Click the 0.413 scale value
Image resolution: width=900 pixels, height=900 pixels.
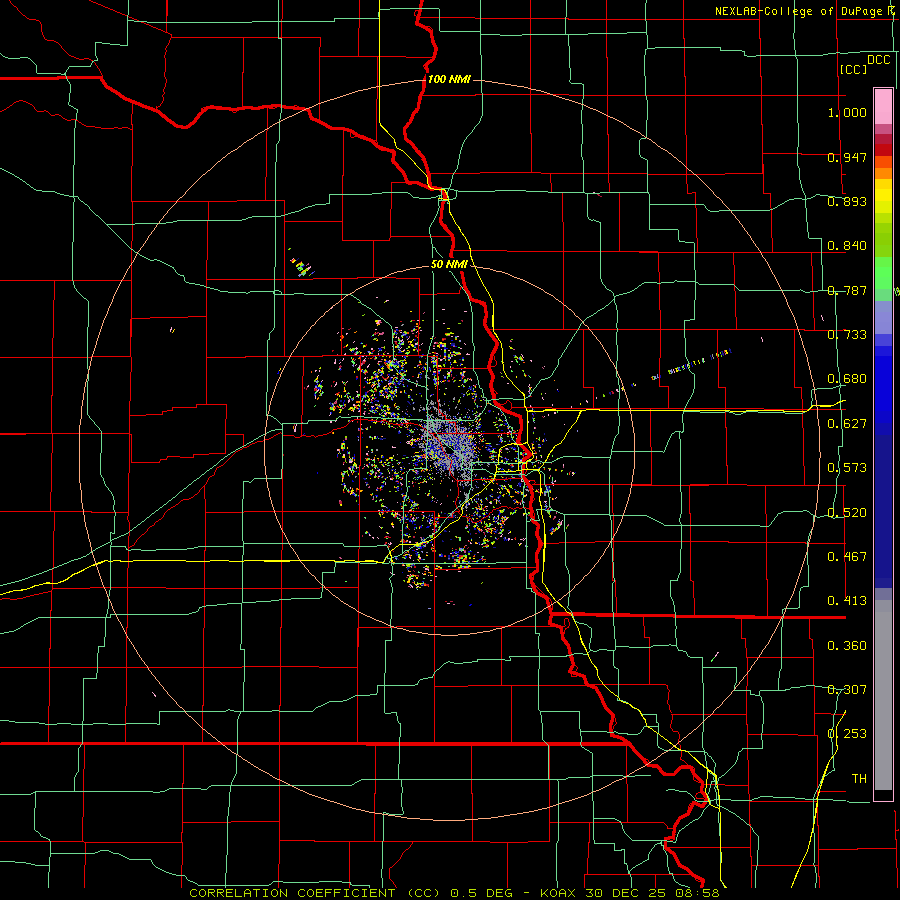pyautogui.click(x=847, y=601)
